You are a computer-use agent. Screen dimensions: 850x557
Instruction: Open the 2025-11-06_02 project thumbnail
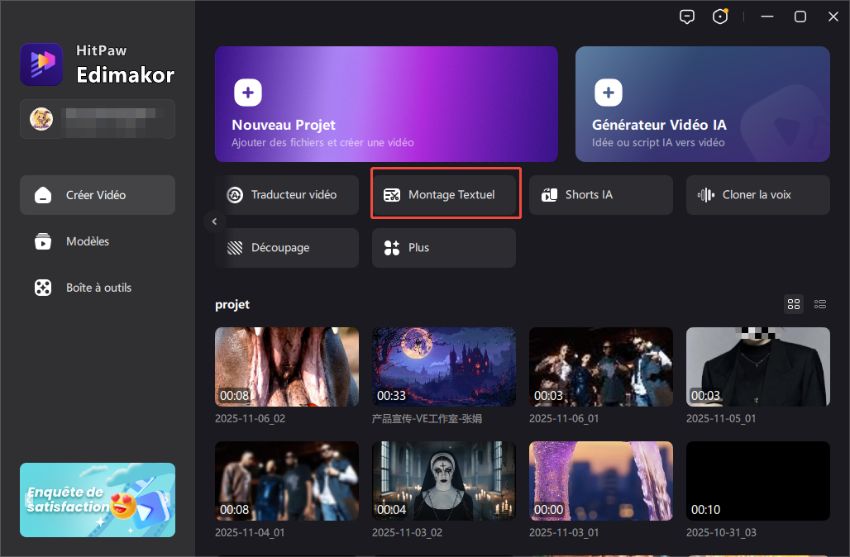tap(287, 367)
